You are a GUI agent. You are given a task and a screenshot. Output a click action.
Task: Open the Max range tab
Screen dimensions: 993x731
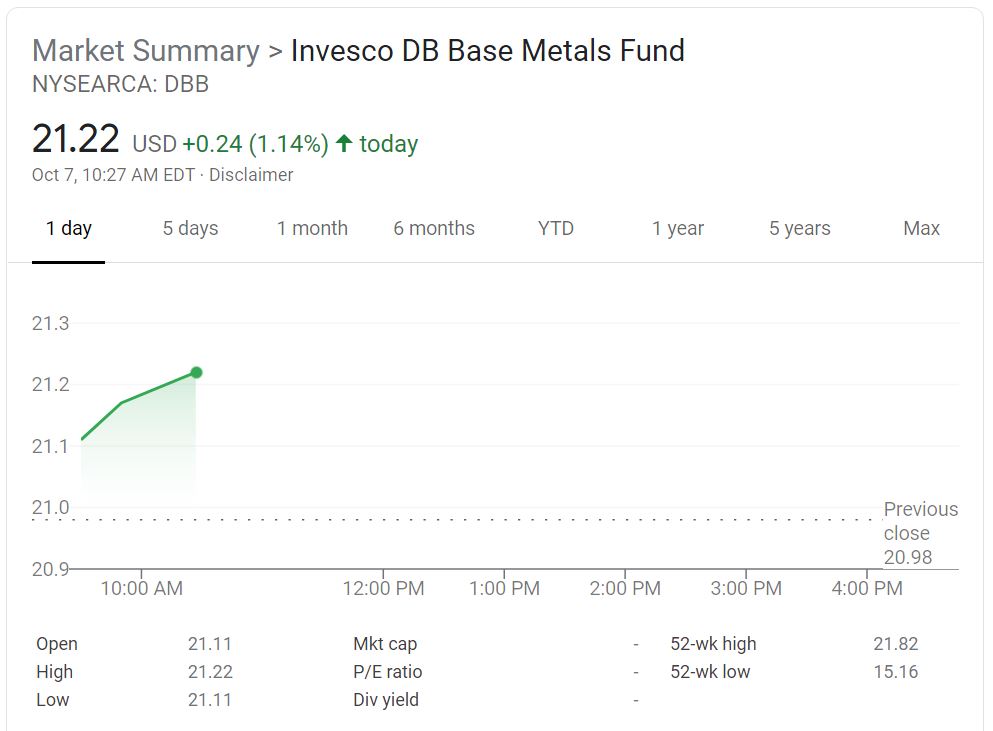tap(921, 228)
